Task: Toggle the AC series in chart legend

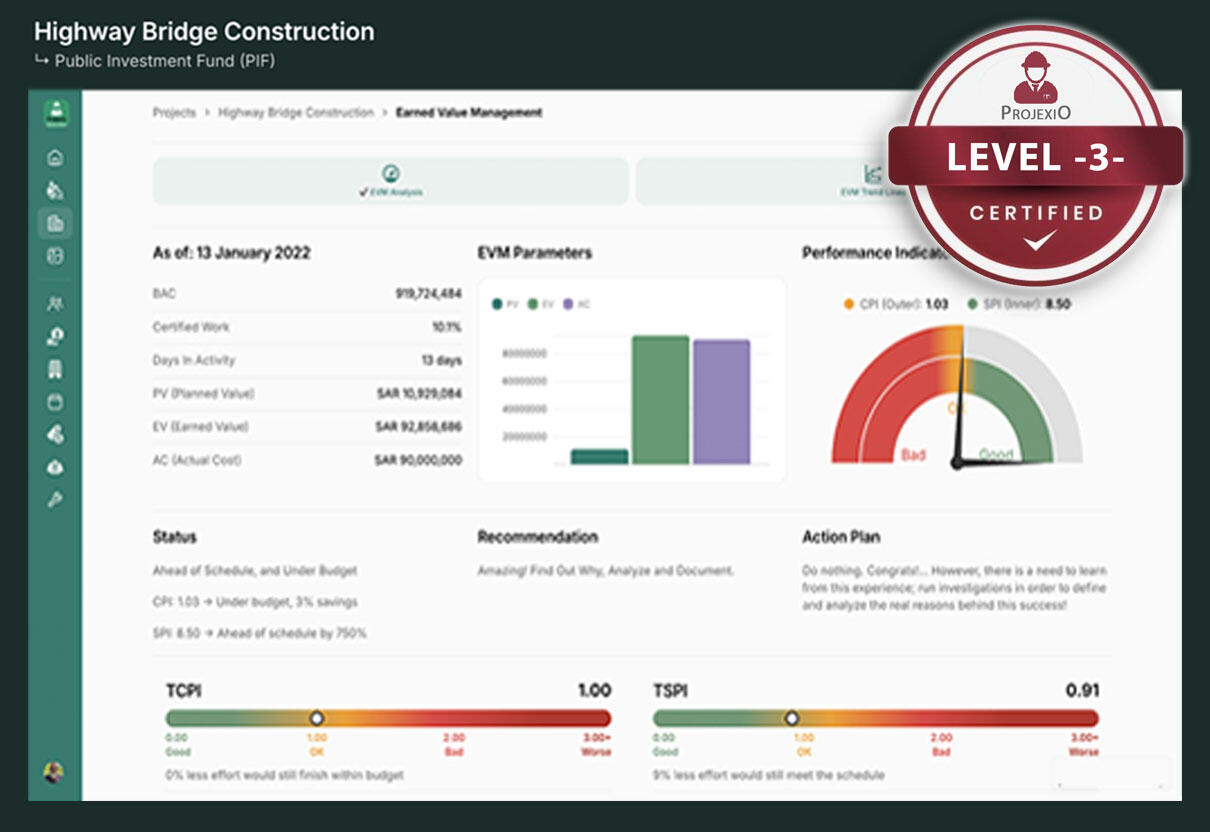Action: tap(577, 304)
